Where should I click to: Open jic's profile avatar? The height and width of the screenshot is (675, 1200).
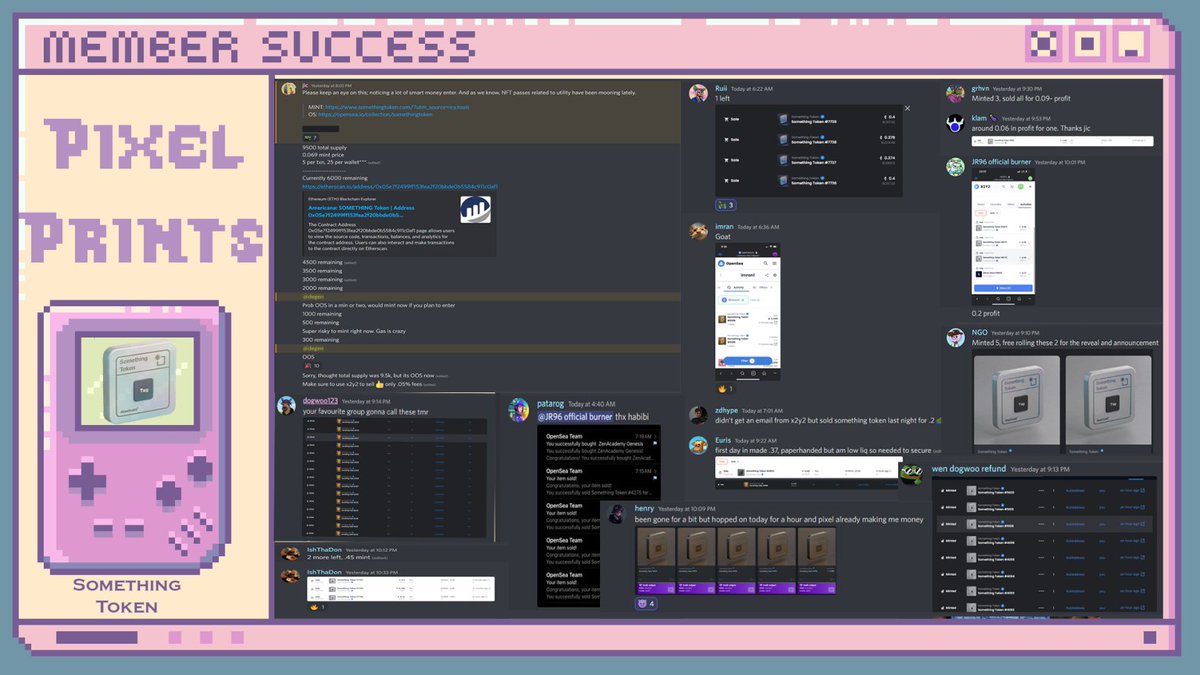tap(289, 89)
